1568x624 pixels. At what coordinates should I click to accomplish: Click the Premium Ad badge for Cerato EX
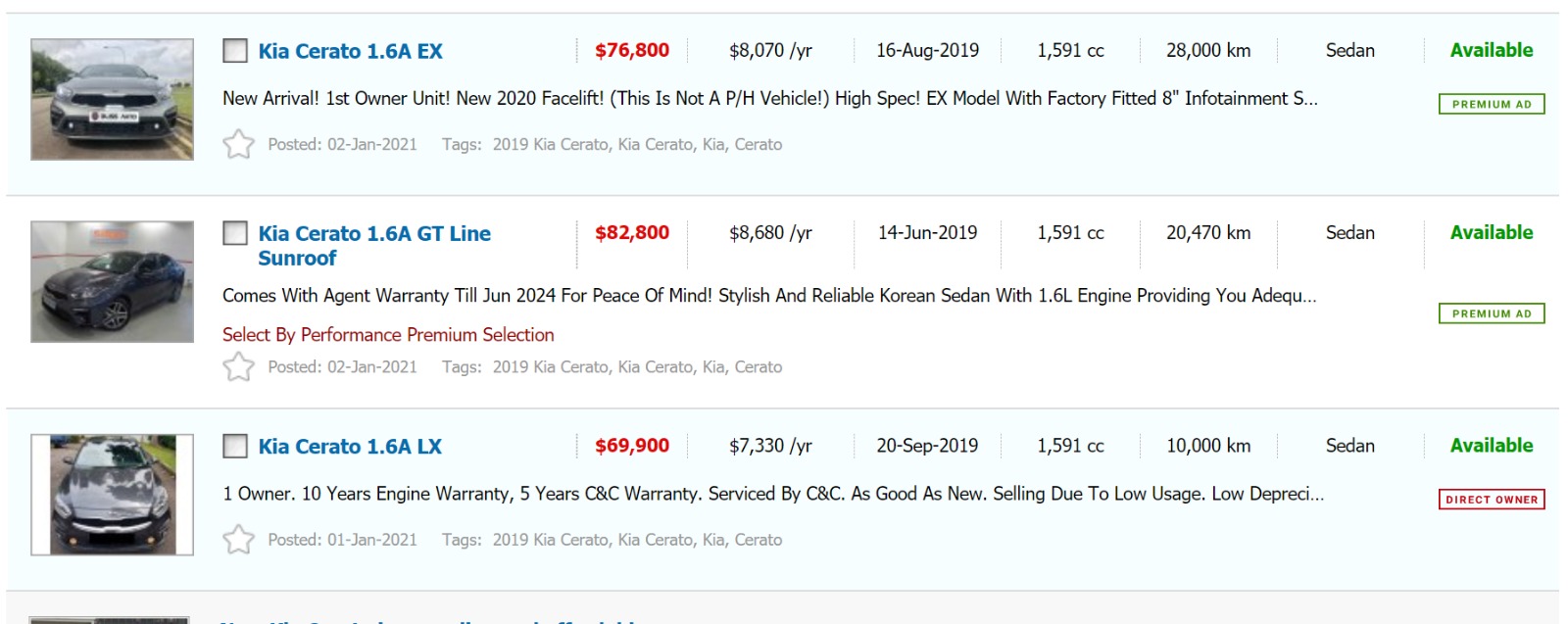tap(1491, 104)
